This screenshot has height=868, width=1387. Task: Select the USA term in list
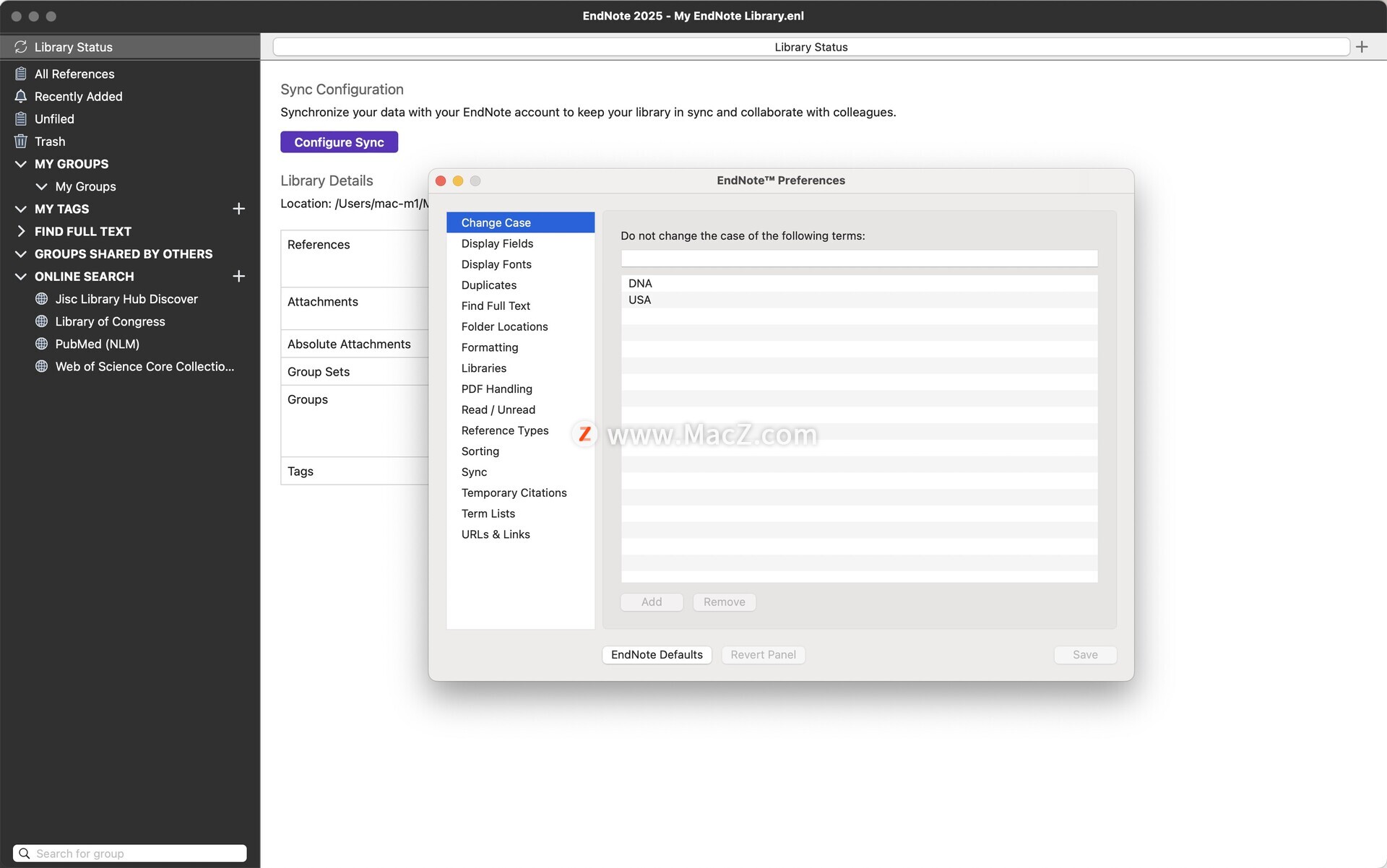[859, 300]
